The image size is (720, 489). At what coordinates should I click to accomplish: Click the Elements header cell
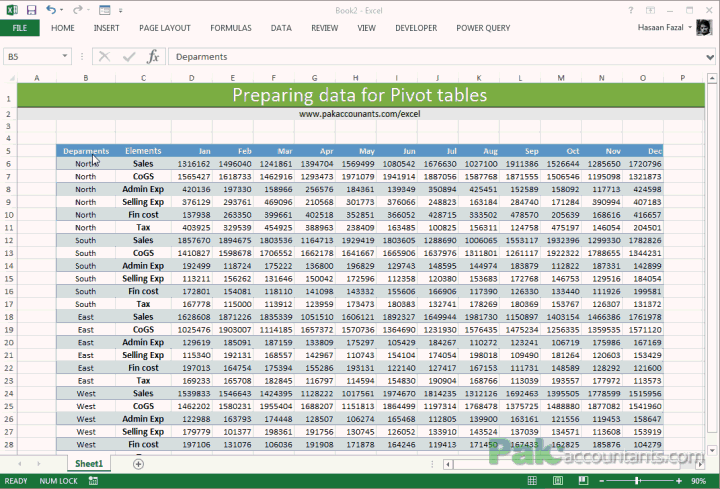coord(143,151)
